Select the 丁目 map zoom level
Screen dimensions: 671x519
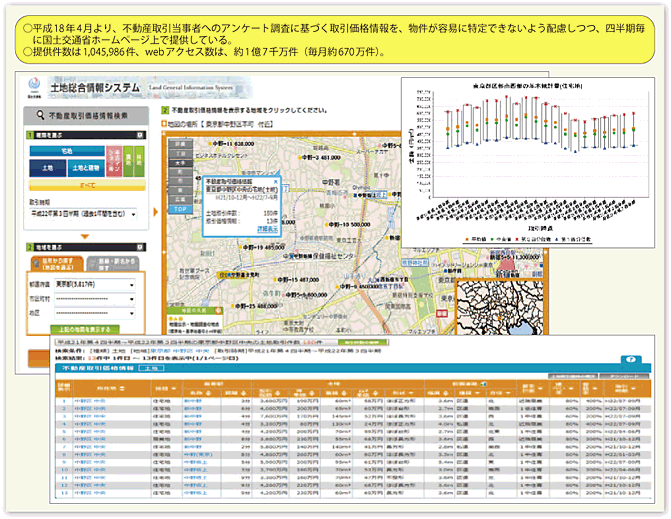181,154
